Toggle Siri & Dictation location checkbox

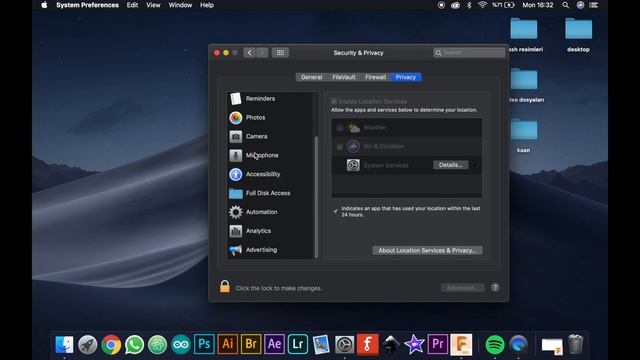point(340,147)
